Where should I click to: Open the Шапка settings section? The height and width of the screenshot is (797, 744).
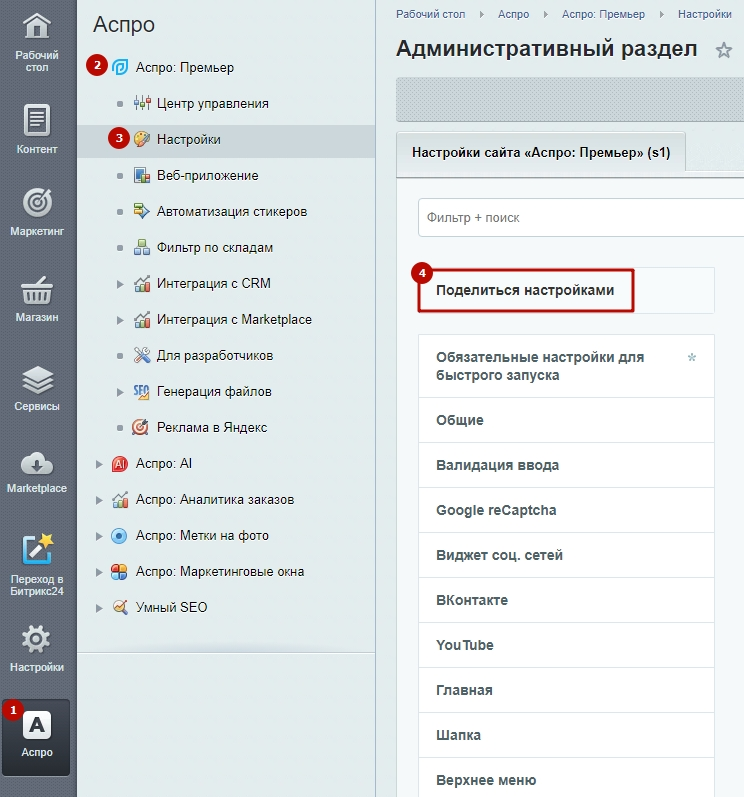coord(566,735)
